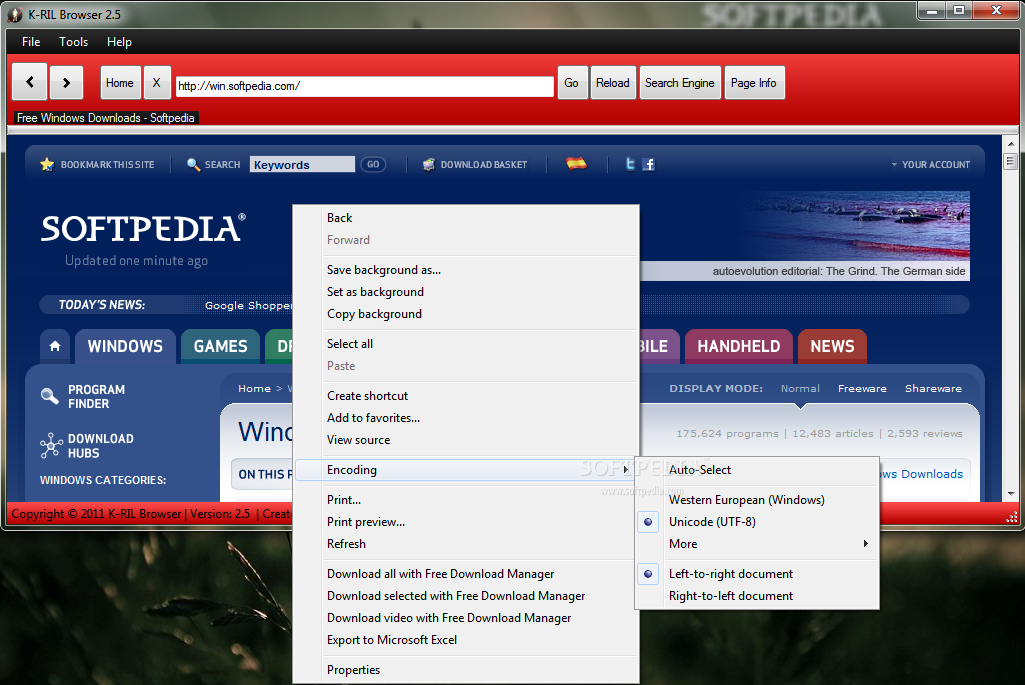
Task: Click the Page Info button
Action: (x=754, y=82)
